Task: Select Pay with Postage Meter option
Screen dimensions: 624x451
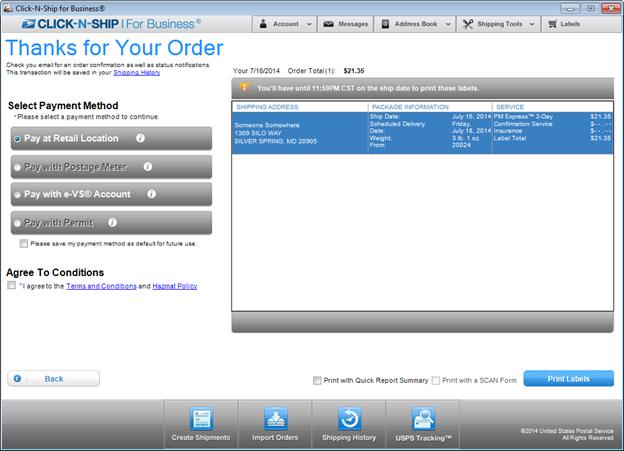Action: (x=17, y=167)
